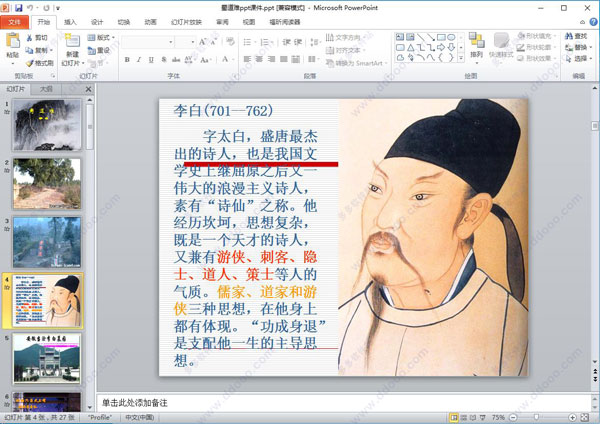This screenshot has height=424, width=600.
Task: Fit slide to current window
Action: [x=585, y=417]
